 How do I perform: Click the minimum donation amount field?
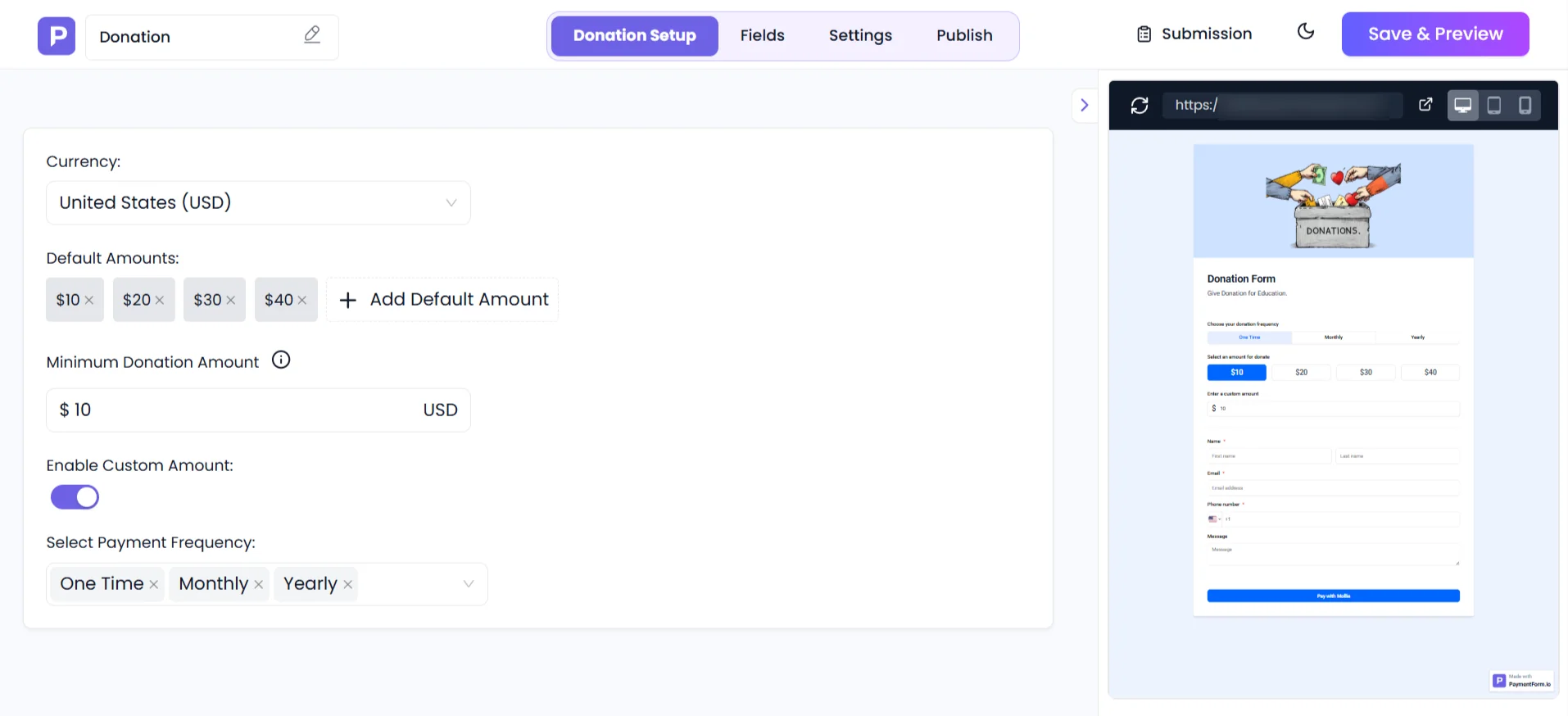(x=258, y=410)
